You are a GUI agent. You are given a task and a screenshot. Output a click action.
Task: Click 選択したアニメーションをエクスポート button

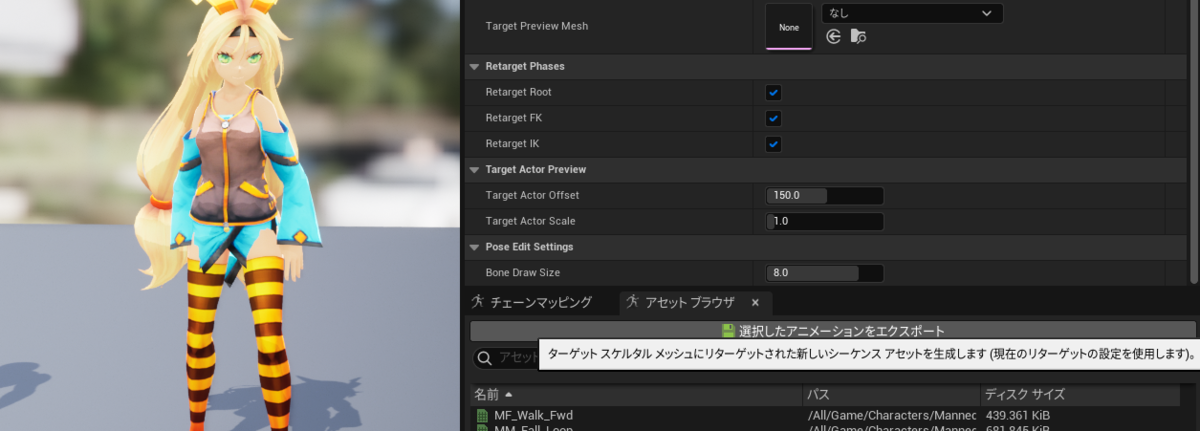(833, 331)
